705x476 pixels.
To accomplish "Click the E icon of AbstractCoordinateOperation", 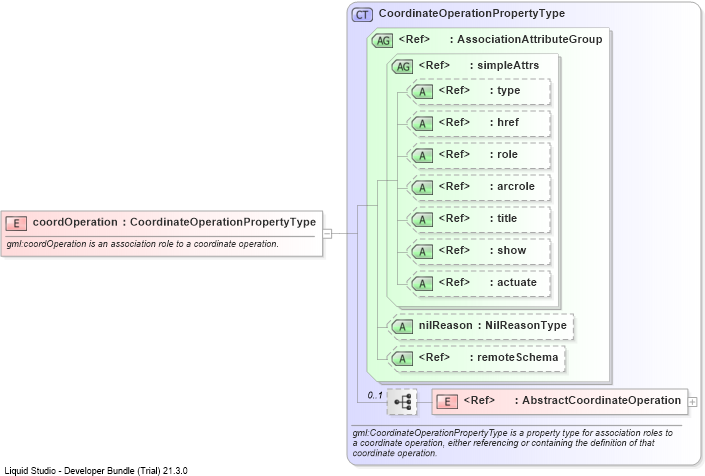I will tap(447, 401).
